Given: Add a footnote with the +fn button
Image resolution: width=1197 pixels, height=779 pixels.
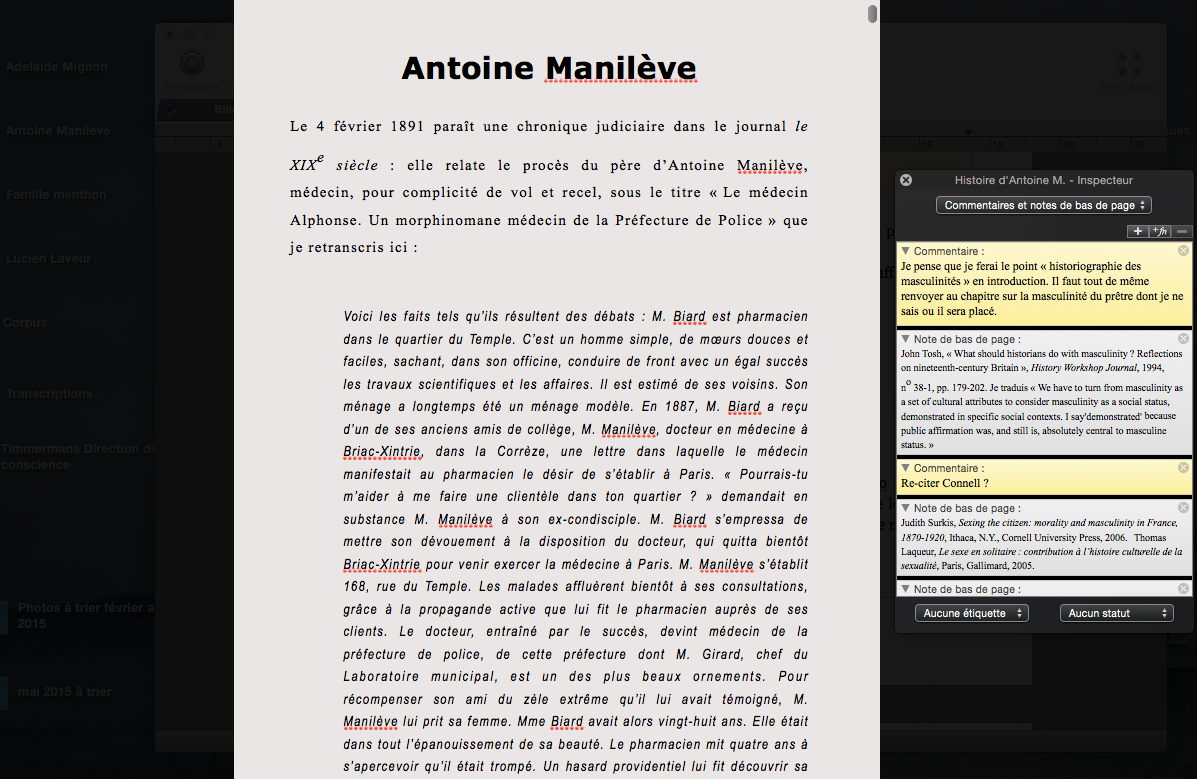Looking at the screenshot, I should [x=1160, y=231].
